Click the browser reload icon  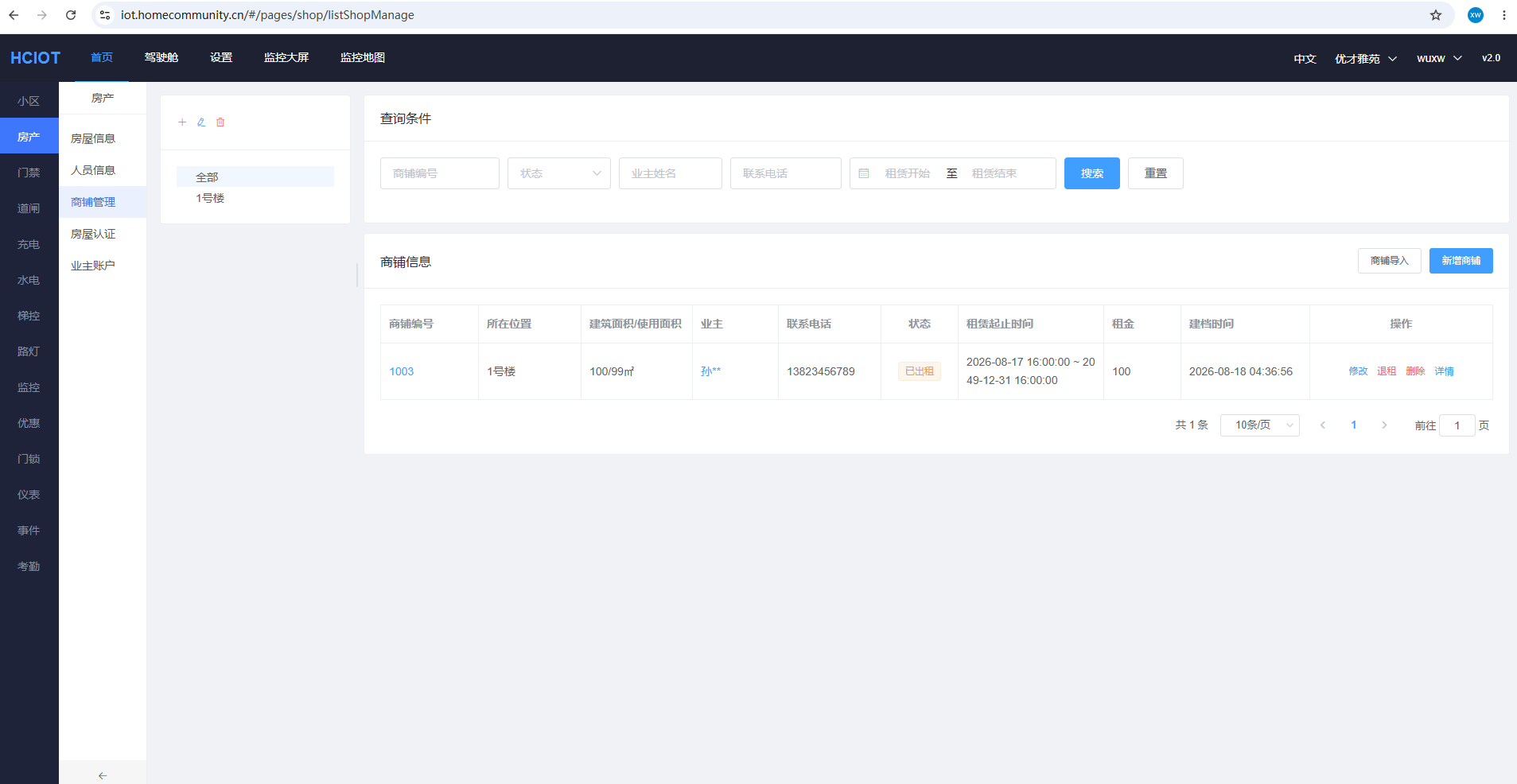click(x=71, y=15)
